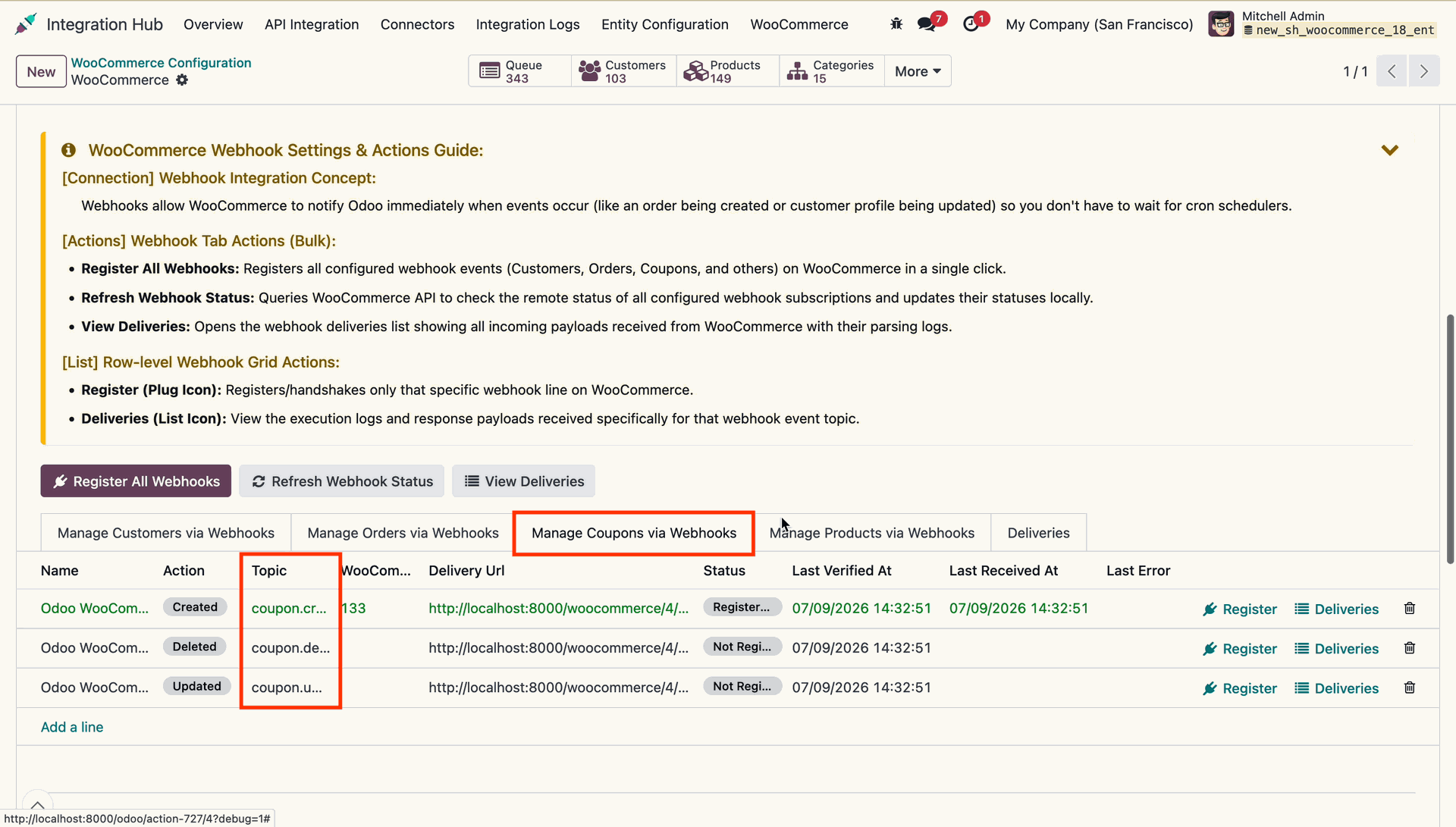1456x827 pixels.
Task: Open the Categories 15 stat button
Action: tap(832, 71)
